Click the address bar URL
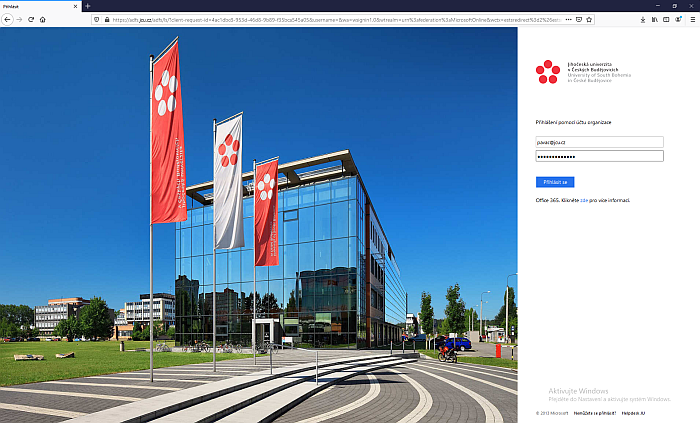This screenshot has width=700, height=423. click(x=336, y=20)
